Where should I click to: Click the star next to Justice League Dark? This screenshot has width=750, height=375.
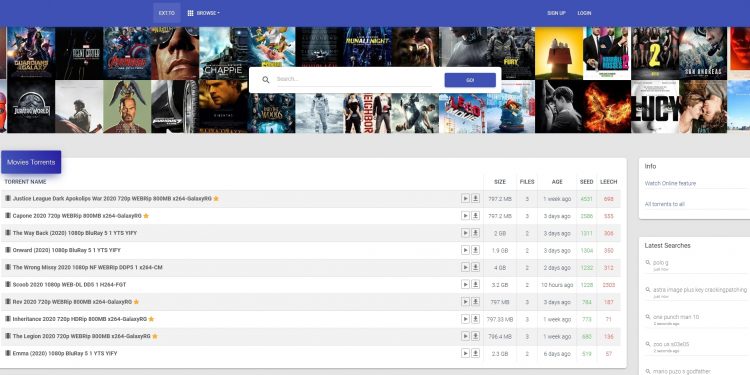tap(216, 199)
